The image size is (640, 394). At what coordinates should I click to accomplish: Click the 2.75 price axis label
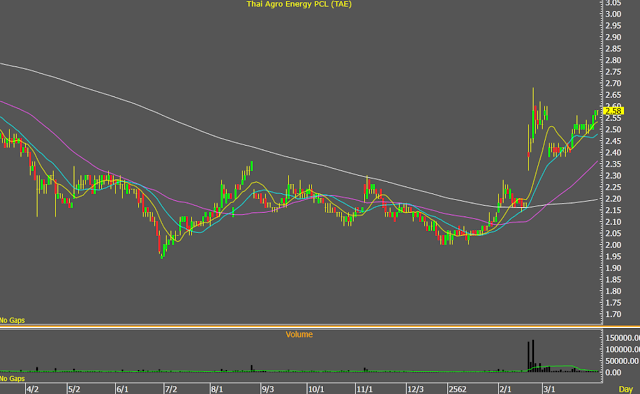click(x=613, y=72)
